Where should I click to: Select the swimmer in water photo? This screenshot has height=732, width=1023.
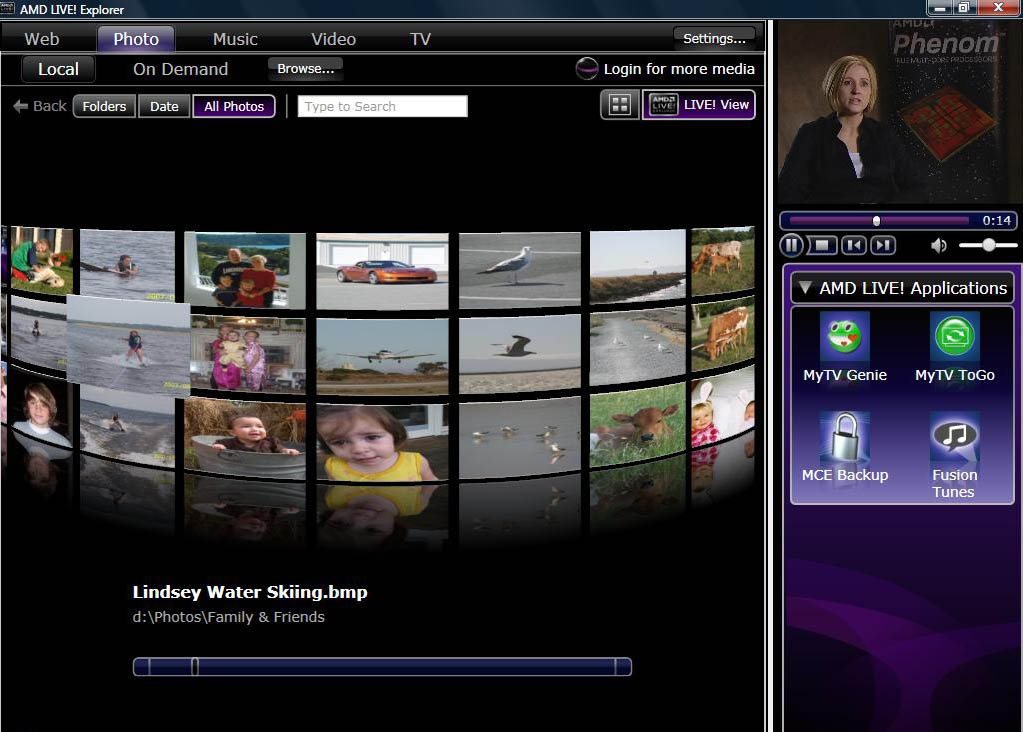point(127,265)
